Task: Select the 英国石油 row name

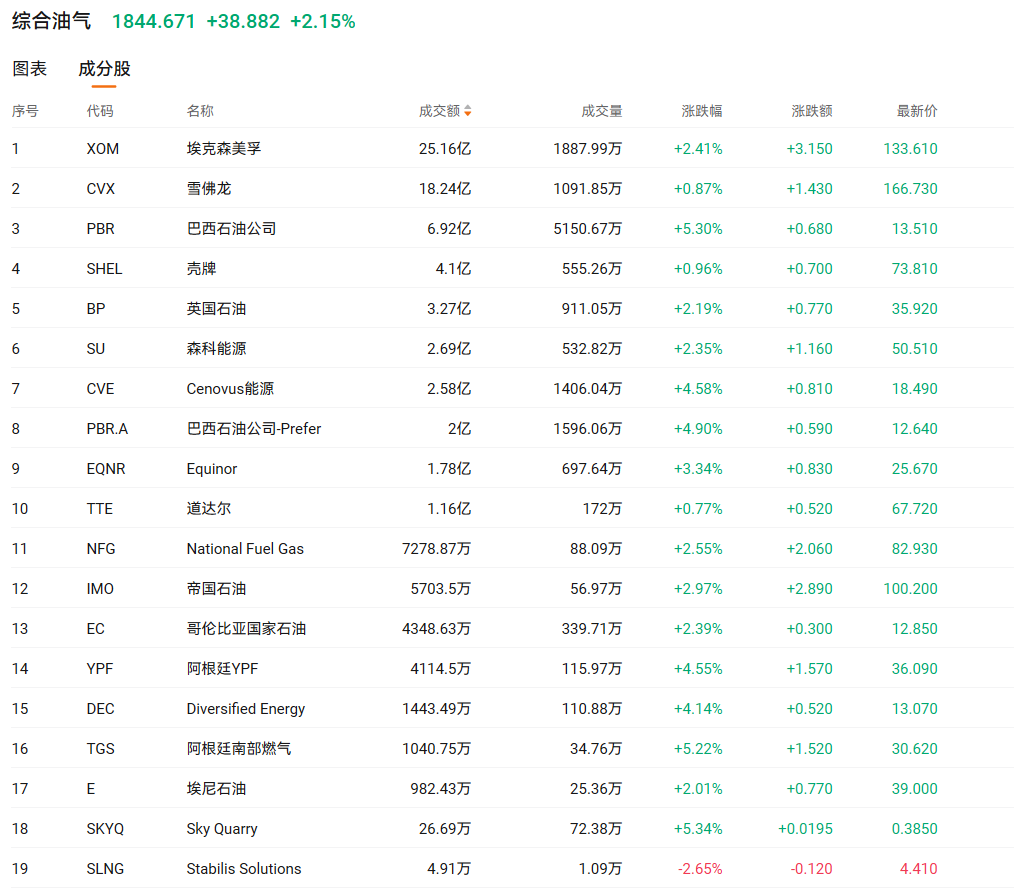Action: [x=216, y=309]
